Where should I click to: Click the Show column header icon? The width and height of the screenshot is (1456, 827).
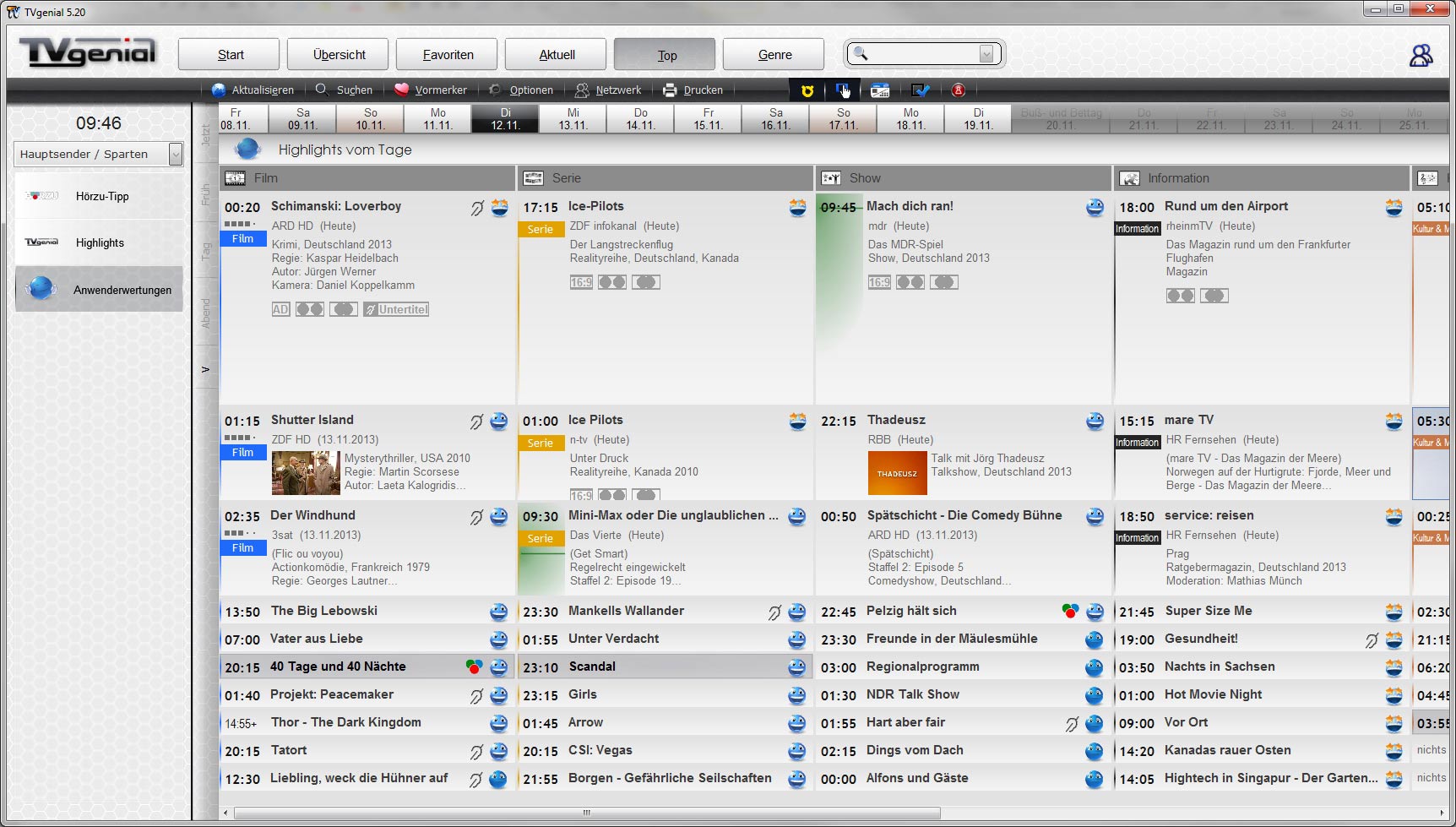tap(831, 178)
